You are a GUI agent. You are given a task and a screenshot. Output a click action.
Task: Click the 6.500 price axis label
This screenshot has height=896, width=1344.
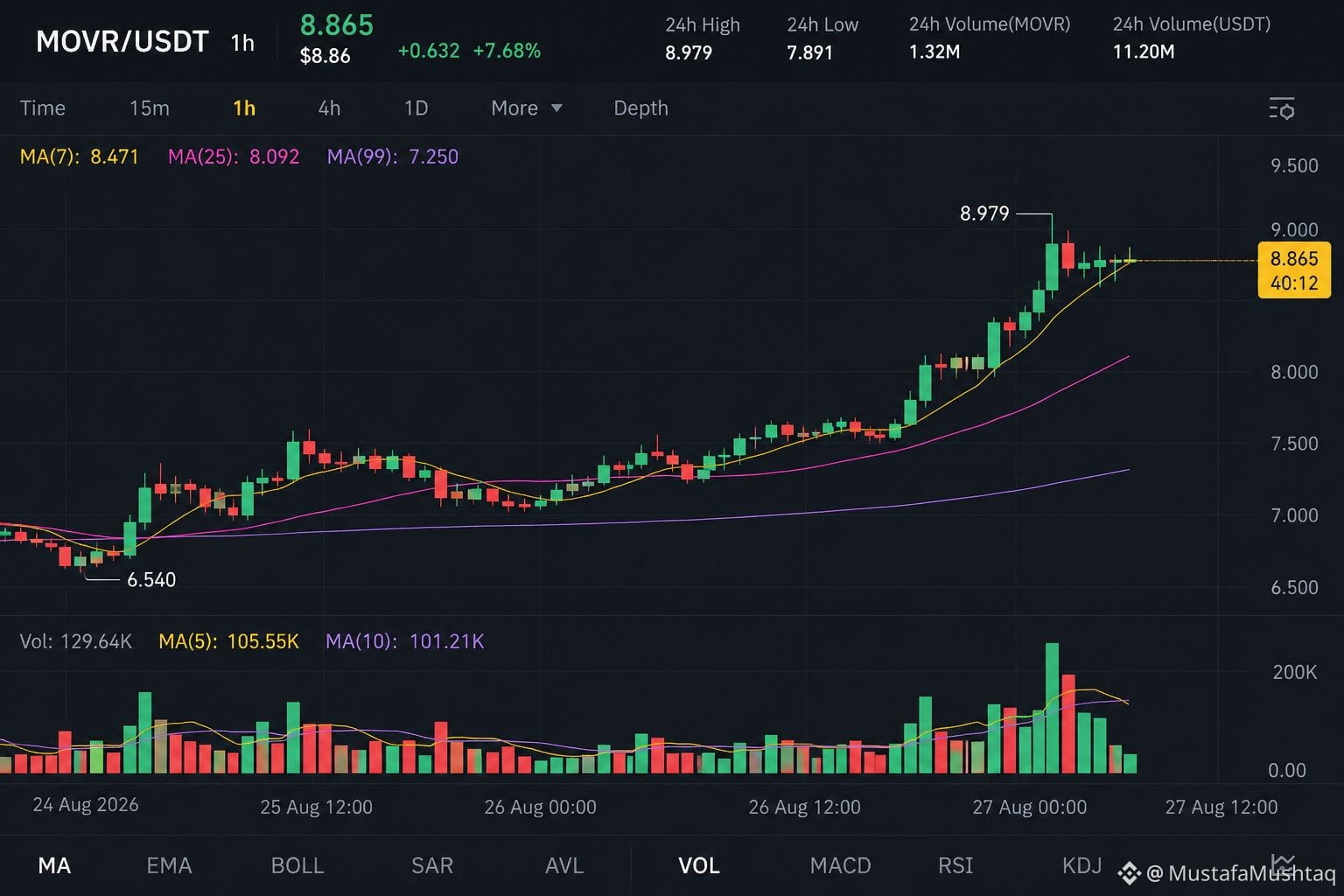pos(1294,587)
